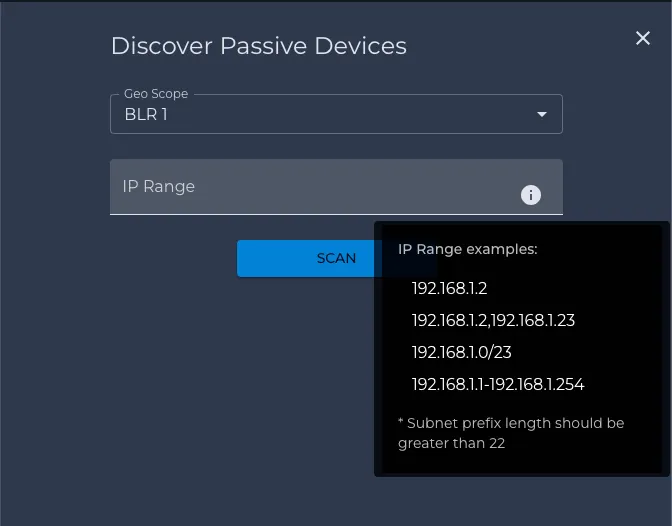Image resolution: width=672 pixels, height=526 pixels.
Task: Open the Geo Scope dropdown
Action: click(x=336, y=114)
